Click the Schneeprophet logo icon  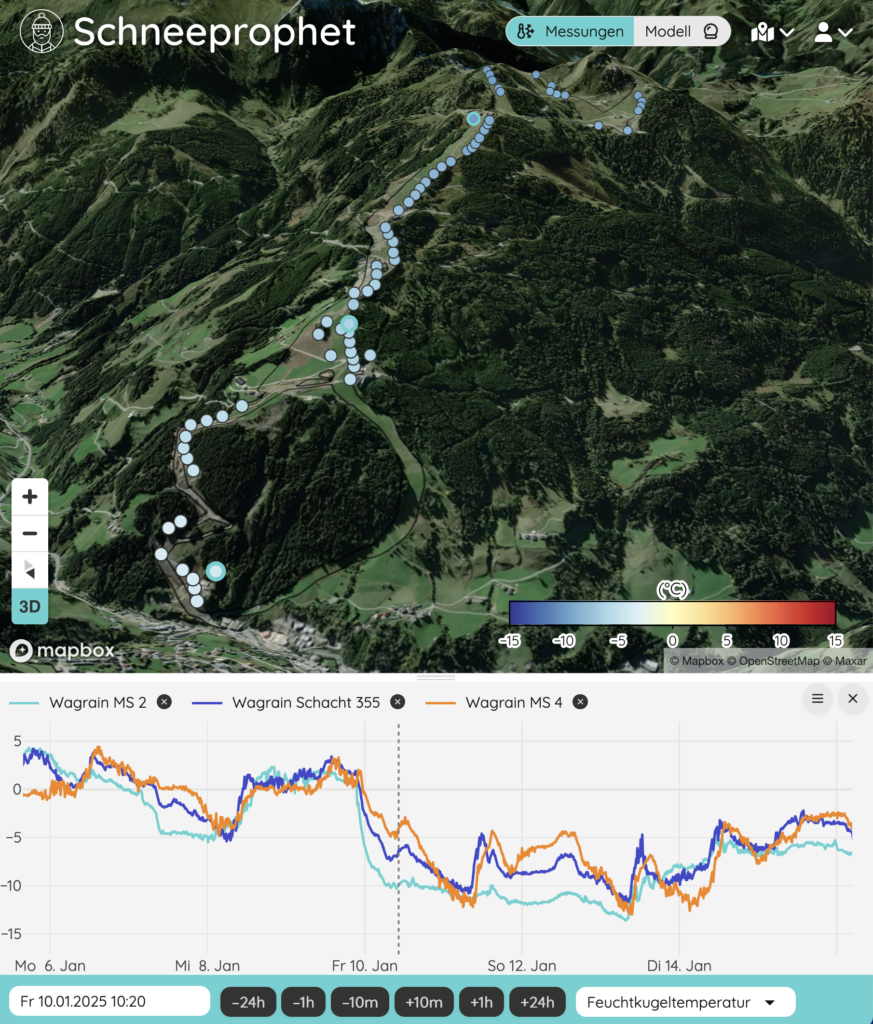41,32
